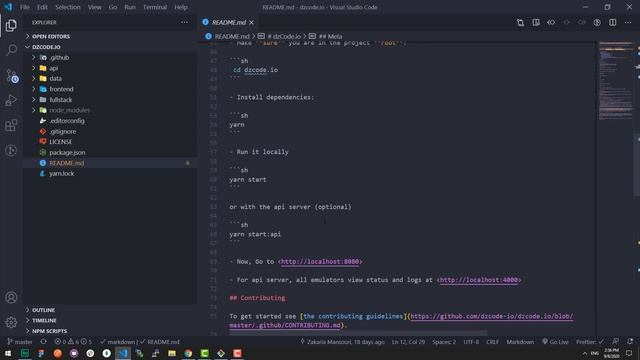The height and width of the screenshot is (360, 640).
Task: Change the CRLF end-of-line setting
Action: pyautogui.click(x=492, y=342)
